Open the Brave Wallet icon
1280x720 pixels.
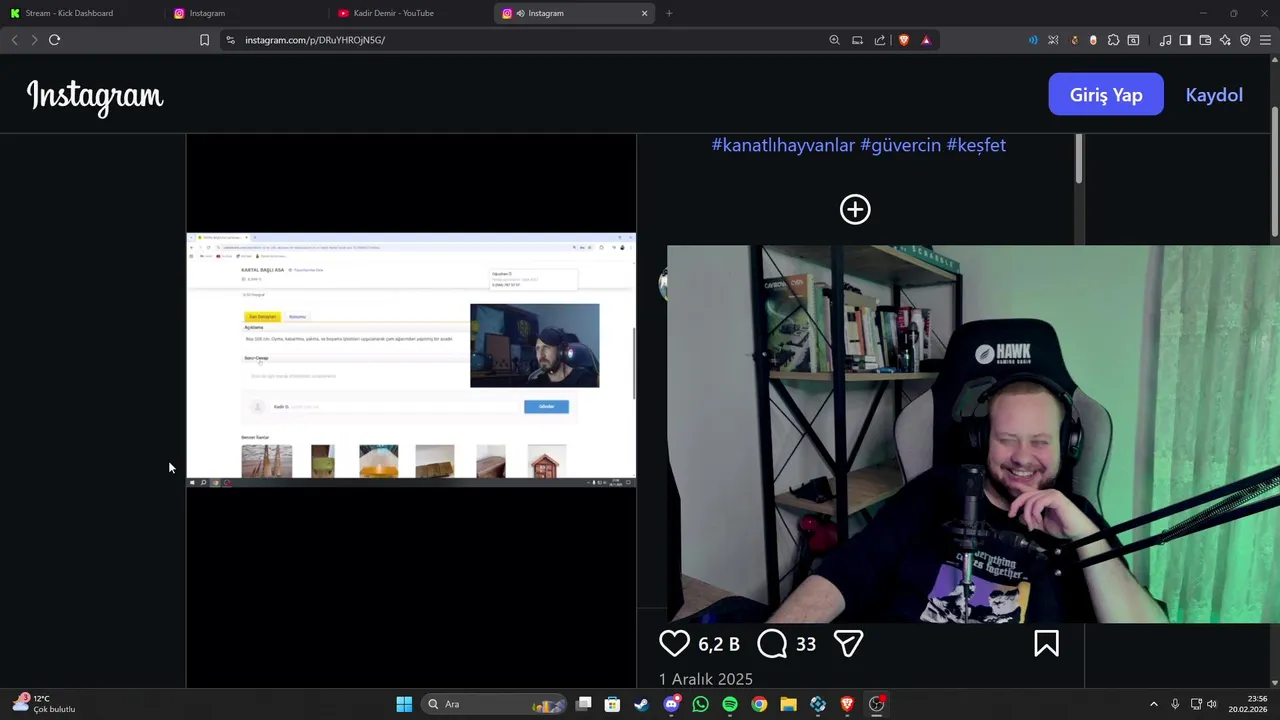[x=1205, y=40]
